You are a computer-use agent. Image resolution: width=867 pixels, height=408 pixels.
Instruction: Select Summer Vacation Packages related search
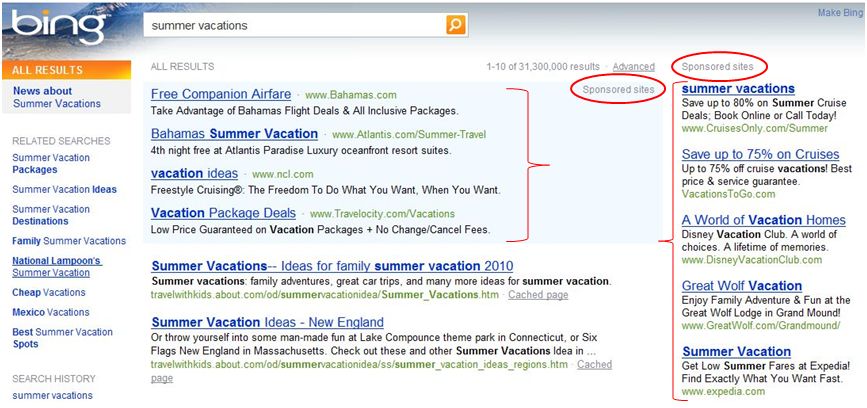click(51, 164)
